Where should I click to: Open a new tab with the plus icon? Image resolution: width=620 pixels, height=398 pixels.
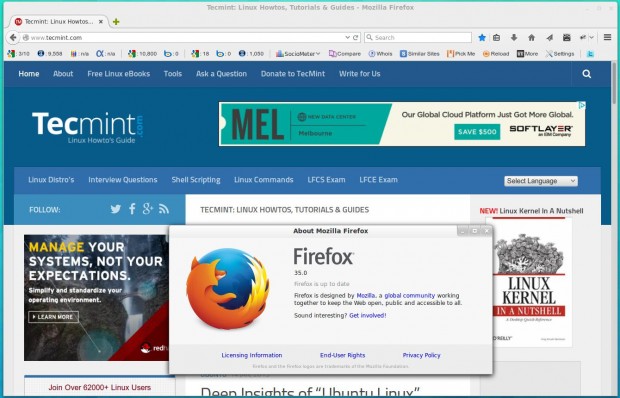click(116, 22)
